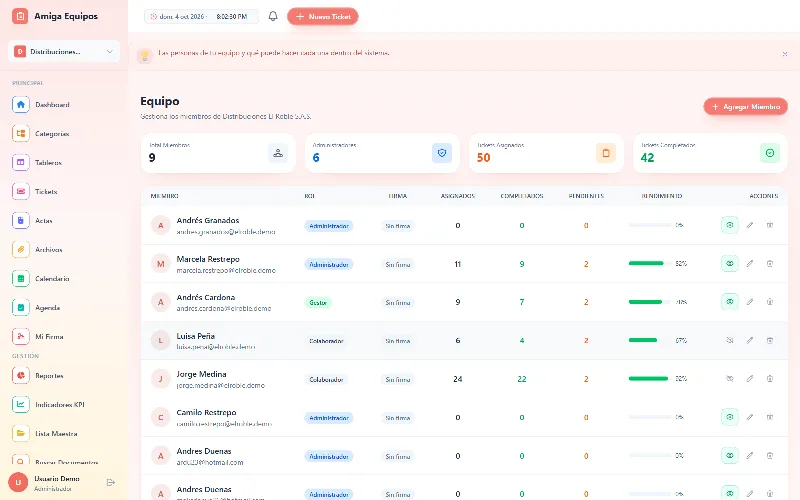Viewport: 800px width, 500px height.
Task: Click the Lista Maestra folder icon
Action: tap(20, 434)
